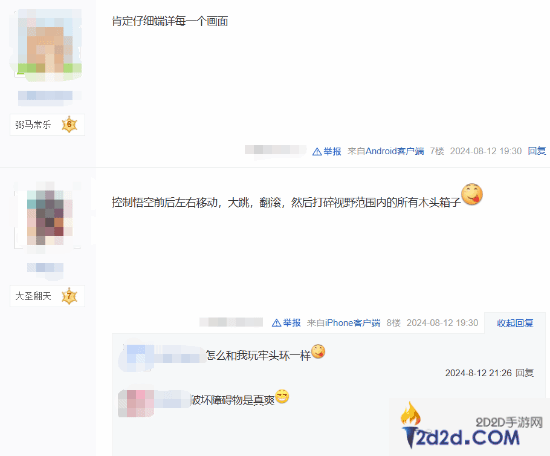Image resolution: width=550 pixels, height=456 pixels.
Task: Collapse replies with 收起回复
Action: click(x=515, y=323)
